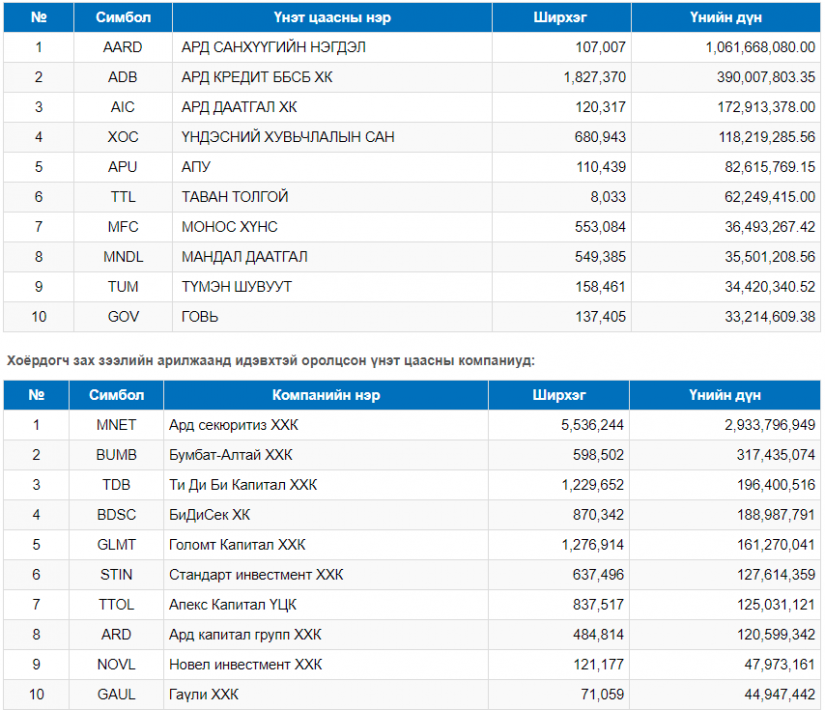Click amount 196,400,516
The image size is (825, 710).
pyautogui.click(x=776, y=485)
